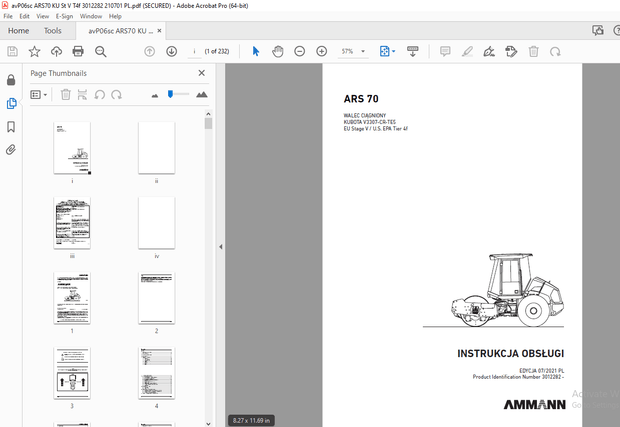Open the E-Sign menu
620x427 pixels.
(64, 16)
